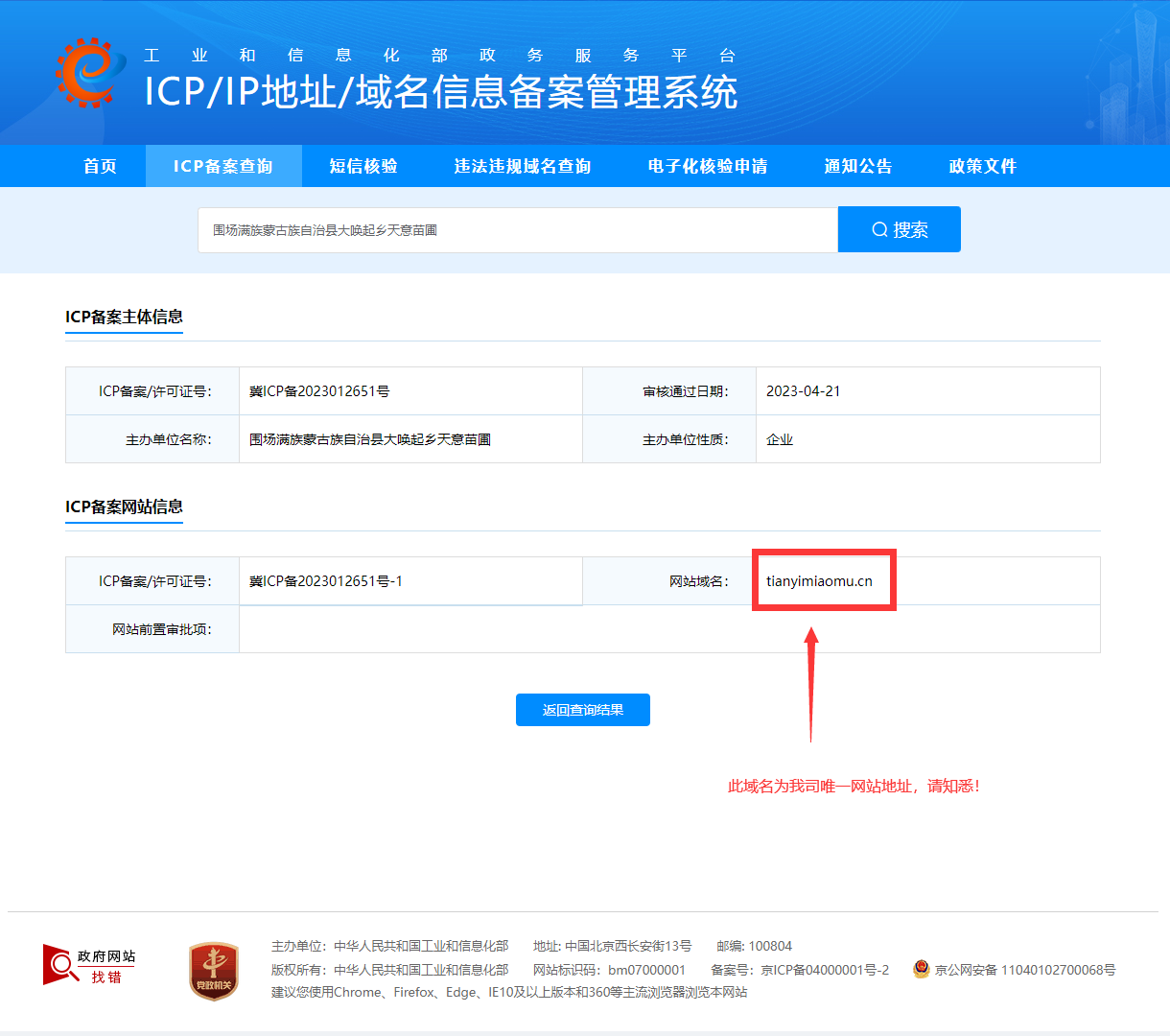Open the 政策文件 policy documents tab

(982, 166)
